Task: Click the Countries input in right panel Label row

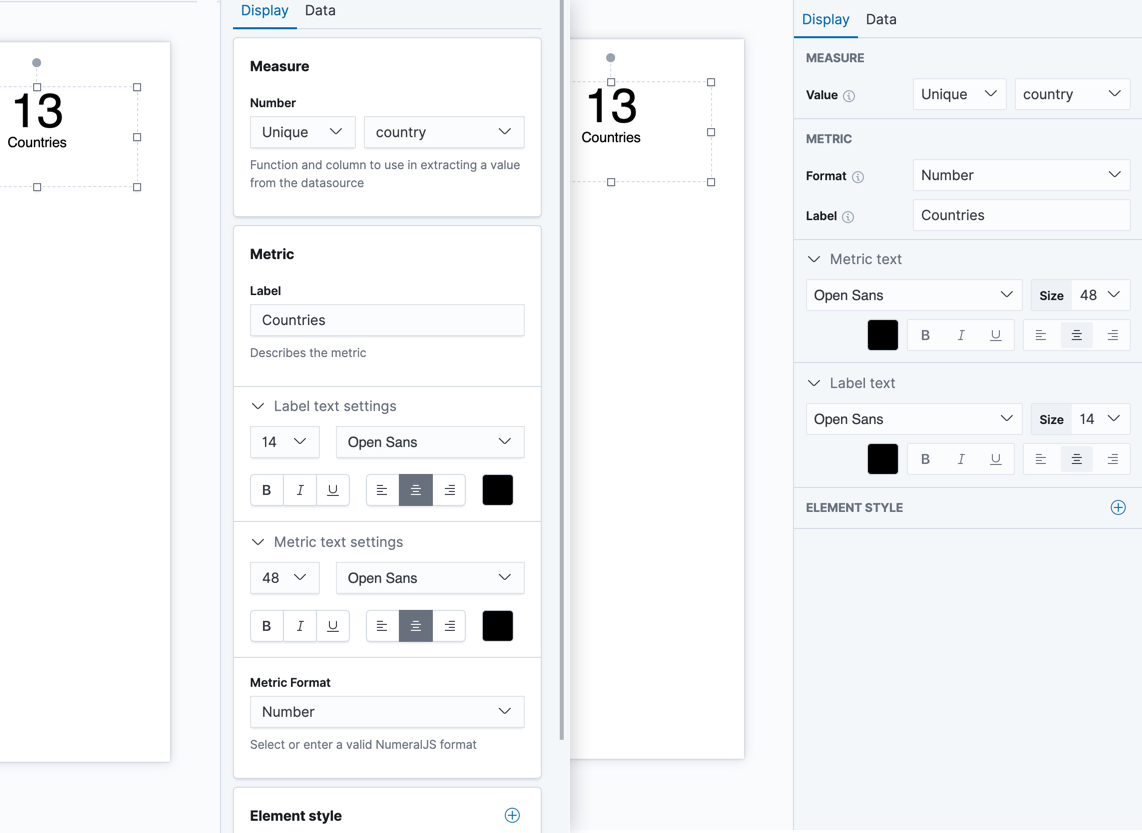Action: click(x=1021, y=216)
